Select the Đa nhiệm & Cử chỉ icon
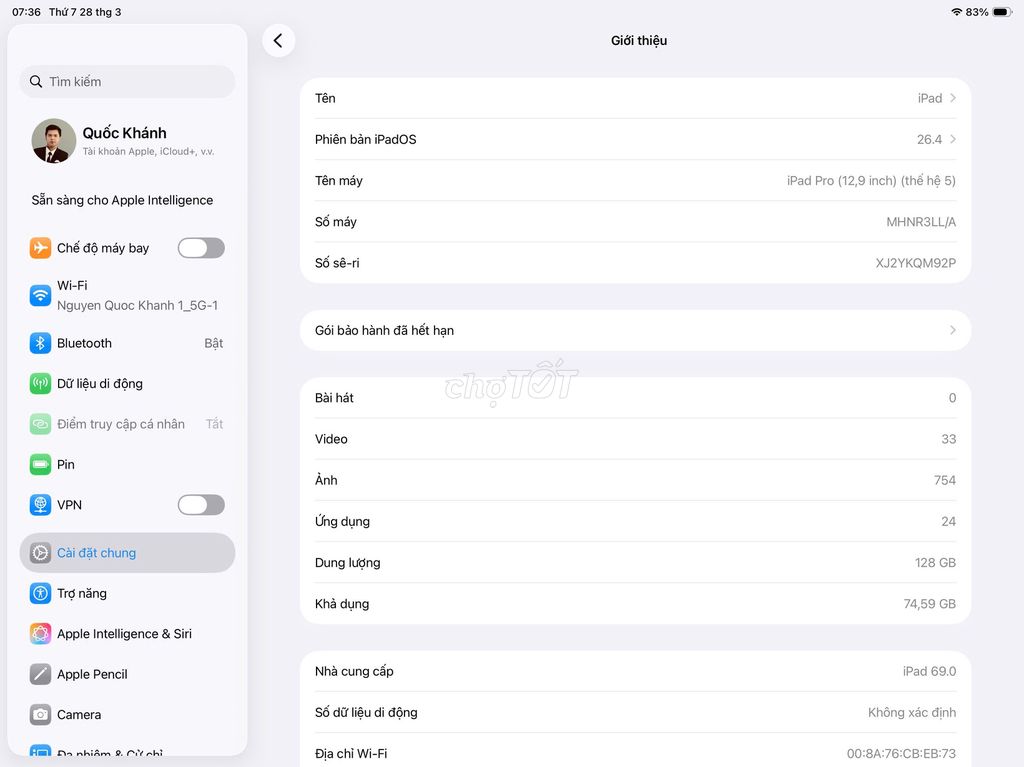 (40, 753)
